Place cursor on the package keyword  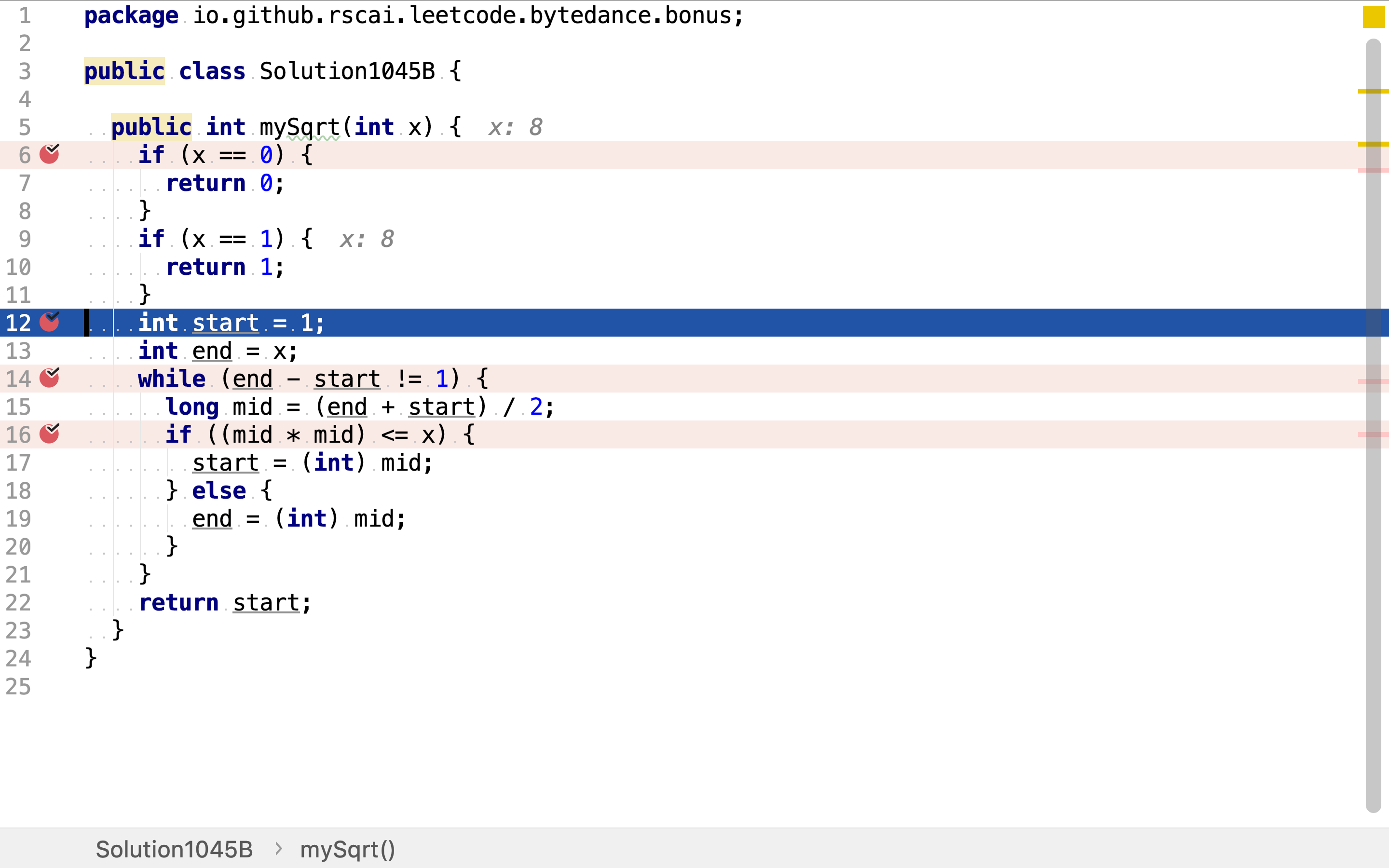point(132,15)
